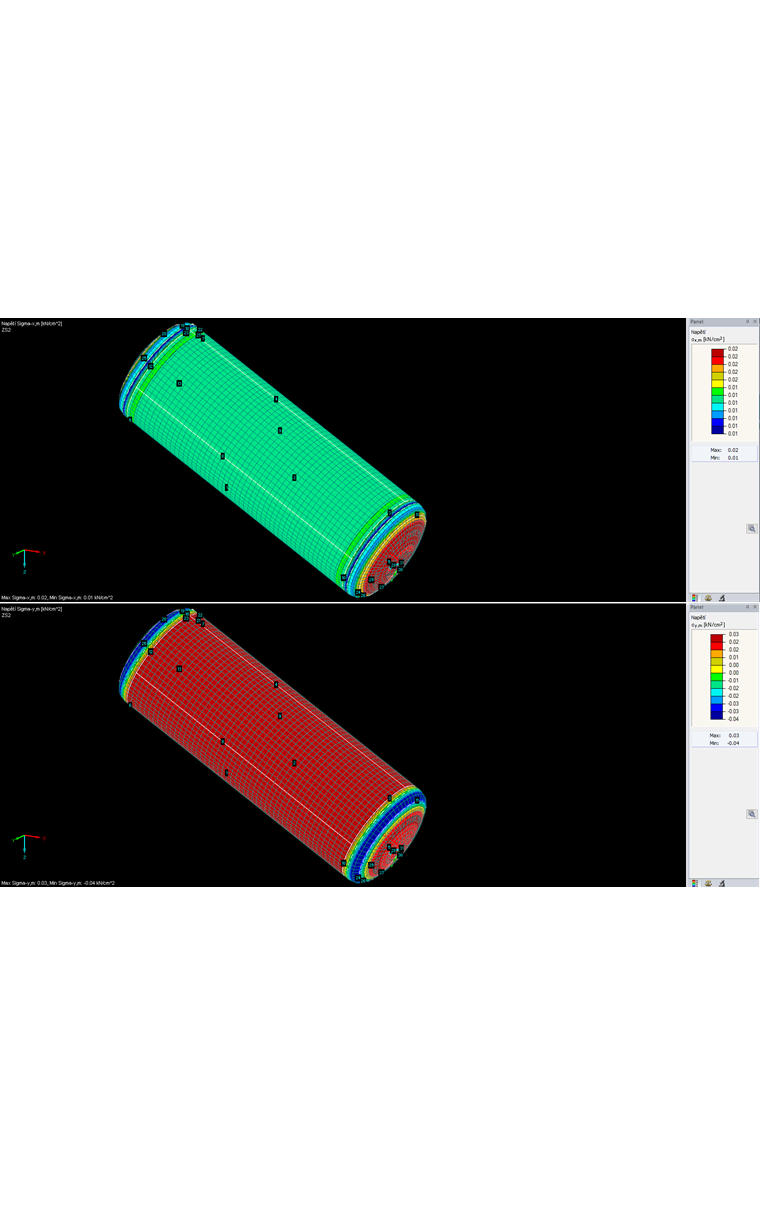
Task: Click the Max 0.03 value in the Sigma-y,m panel
Action: coord(732,735)
